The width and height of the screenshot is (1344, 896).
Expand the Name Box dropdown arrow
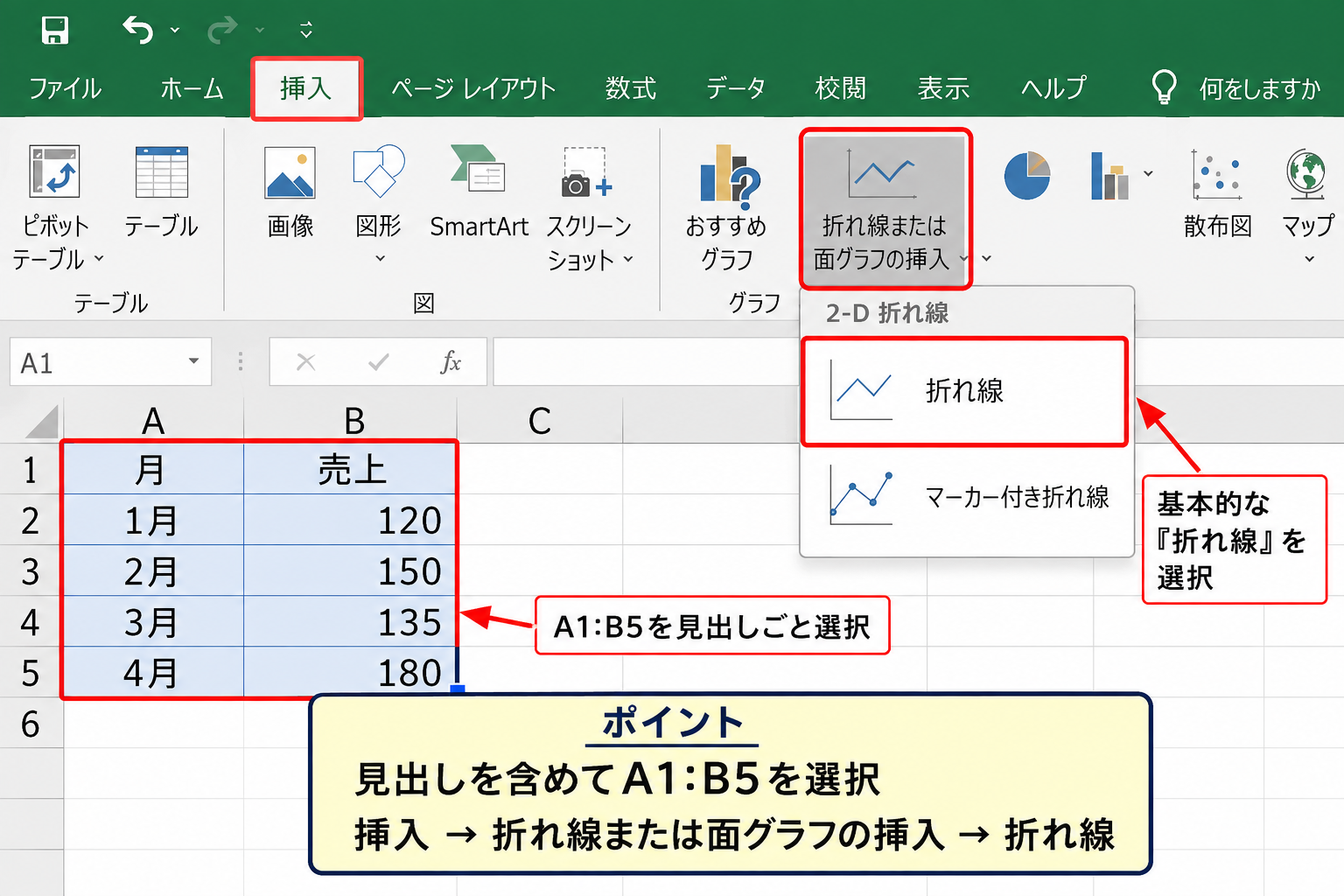click(193, 361)
